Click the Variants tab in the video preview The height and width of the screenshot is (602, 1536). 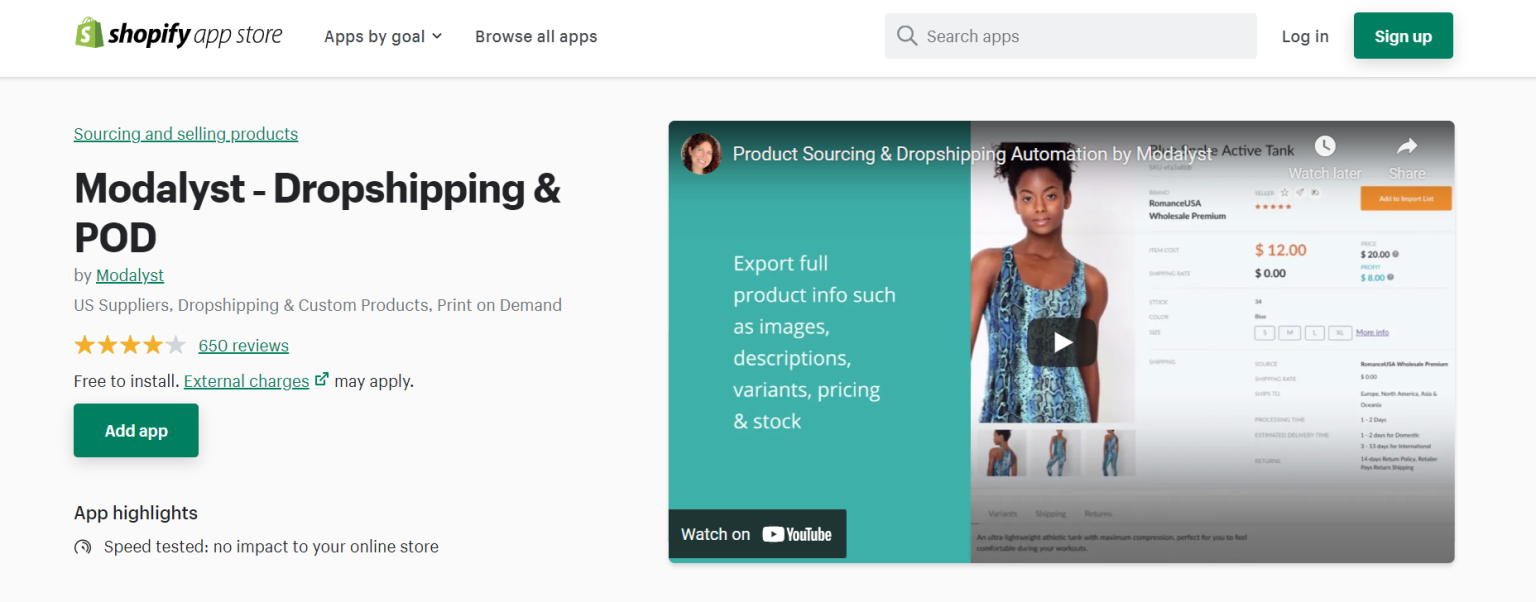(x=1002, y=512)
